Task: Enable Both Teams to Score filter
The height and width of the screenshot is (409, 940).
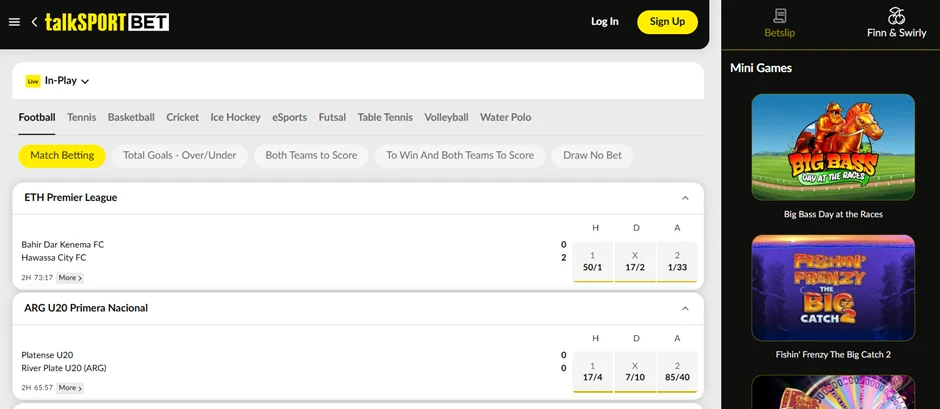Action: (311, 156)
